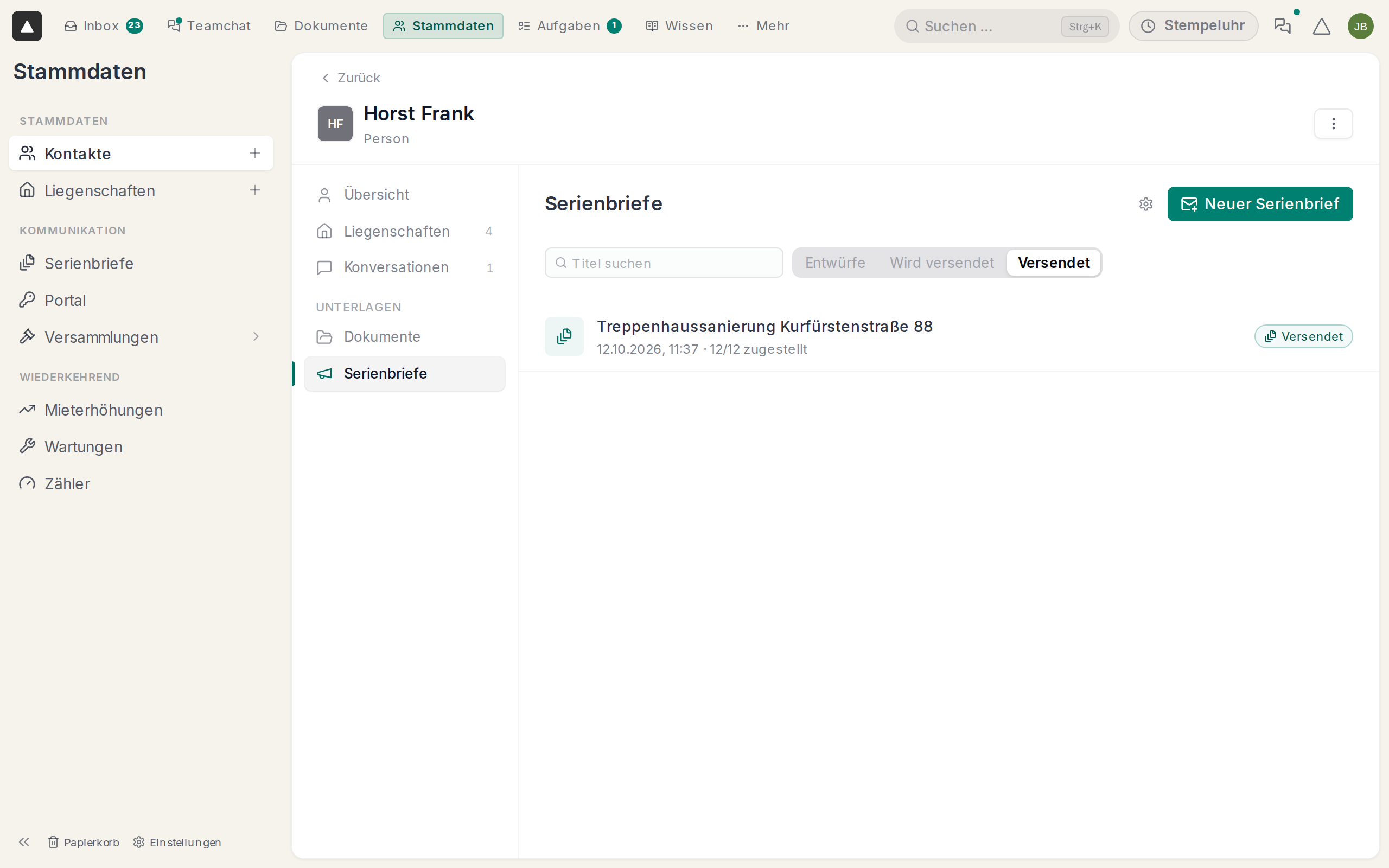Open Wartungen in sidebar

point(141,446)
